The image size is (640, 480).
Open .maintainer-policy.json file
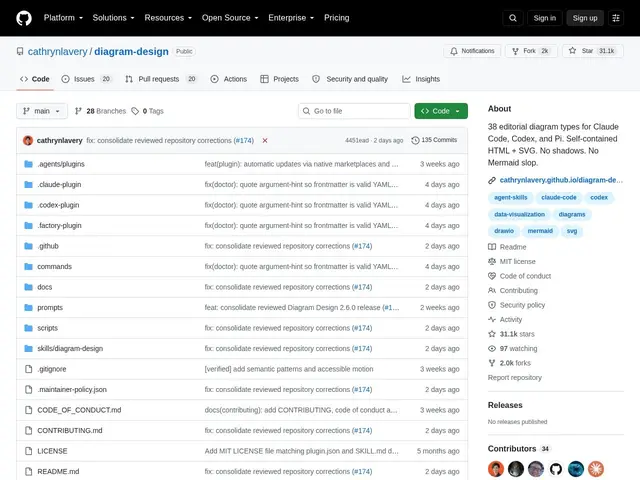72,389
